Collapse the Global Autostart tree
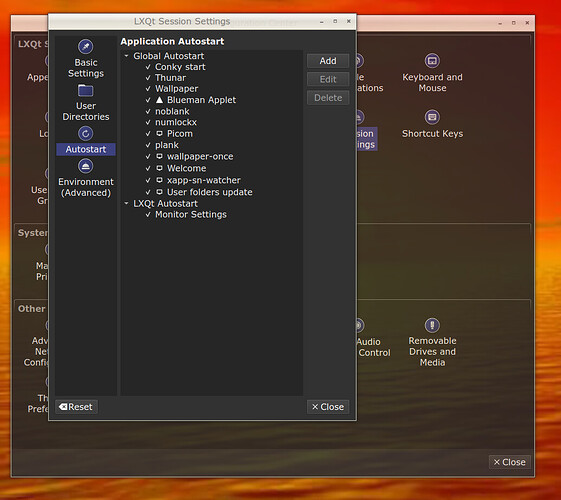The height and width of the screenshot is (500, 561). tap(126, 56)
